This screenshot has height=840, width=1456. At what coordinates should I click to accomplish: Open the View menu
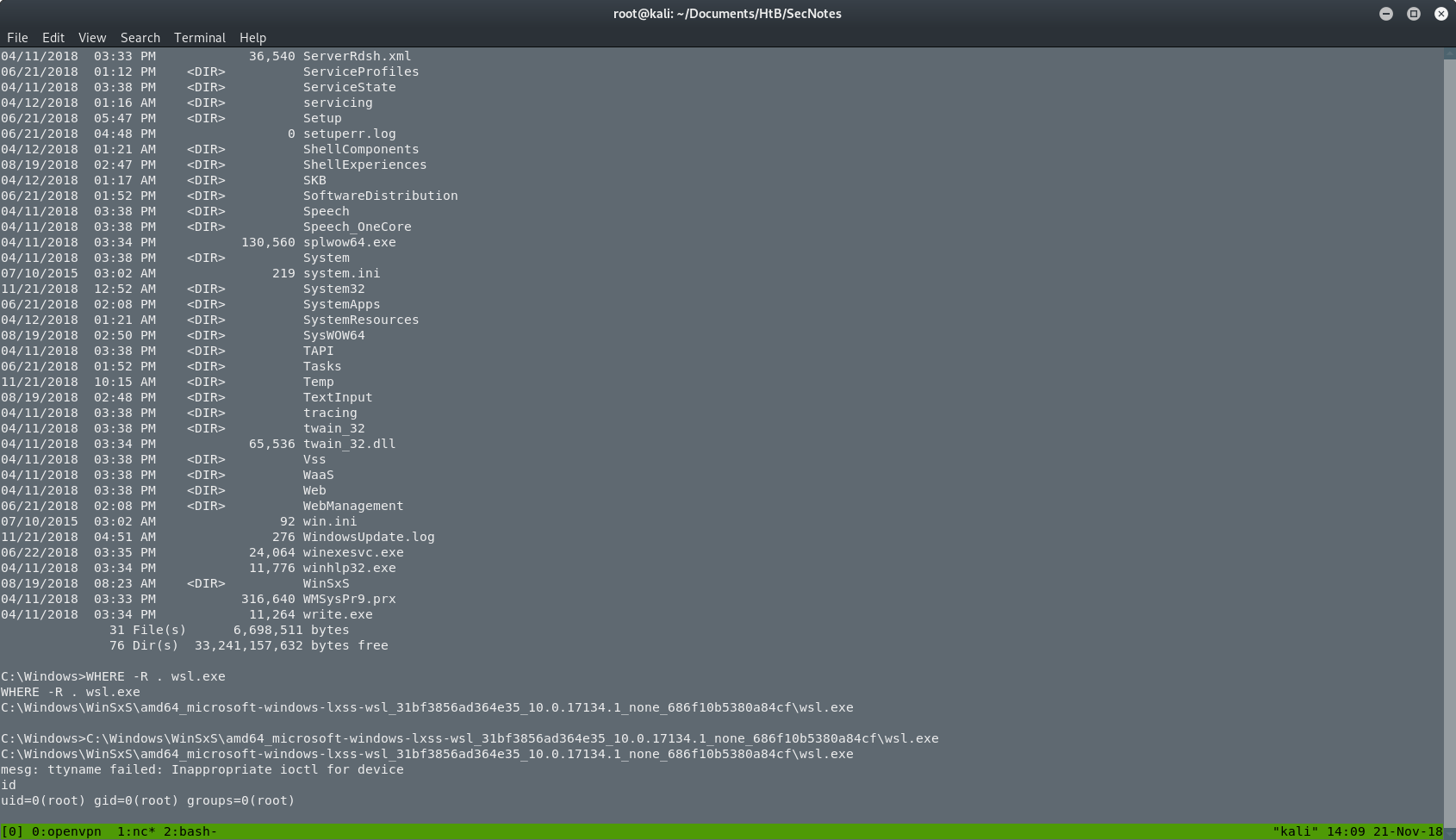pyautogui.click(x=91, y=37)
